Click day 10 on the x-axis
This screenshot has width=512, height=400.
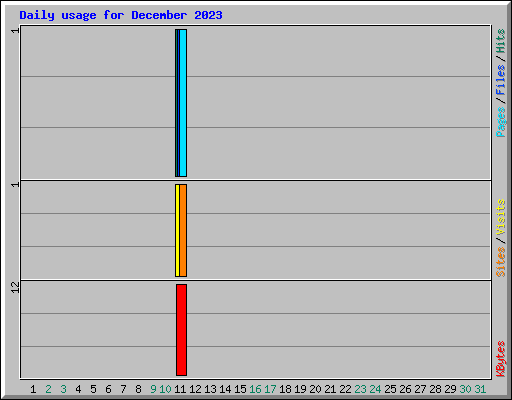click(x=165, y=389)
